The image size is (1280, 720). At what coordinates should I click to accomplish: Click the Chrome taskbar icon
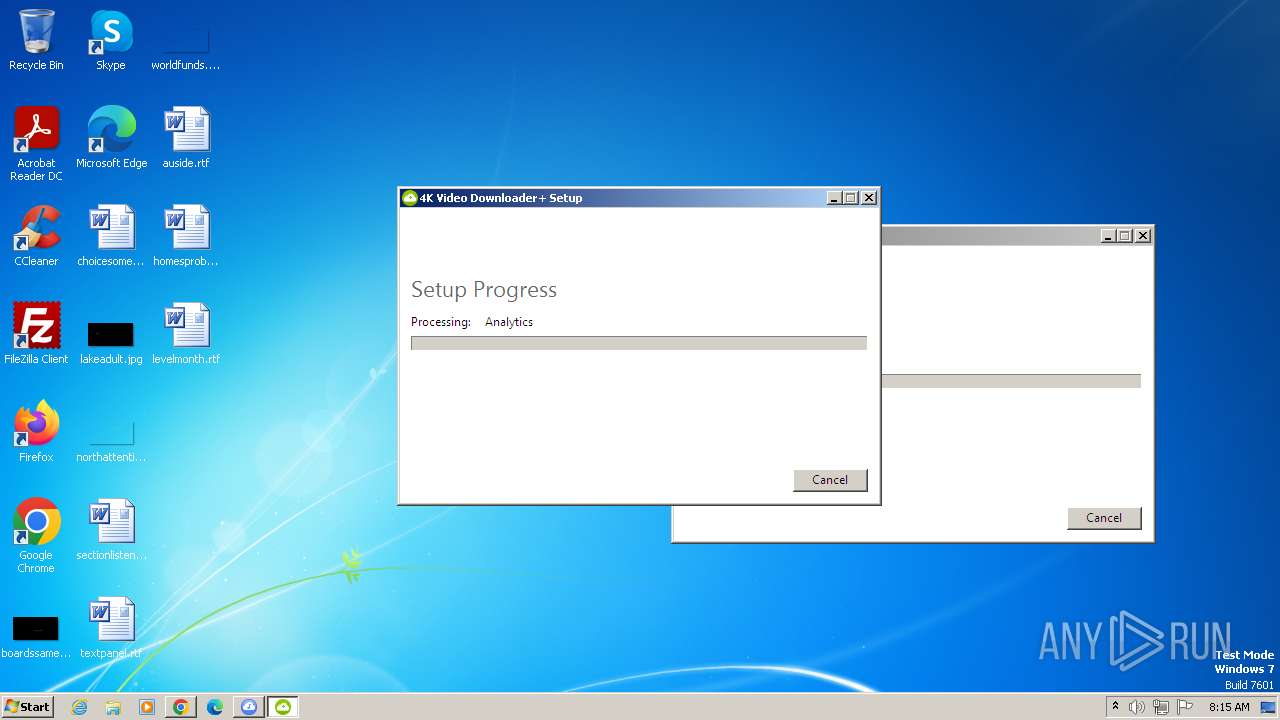[x=181, y=707]
